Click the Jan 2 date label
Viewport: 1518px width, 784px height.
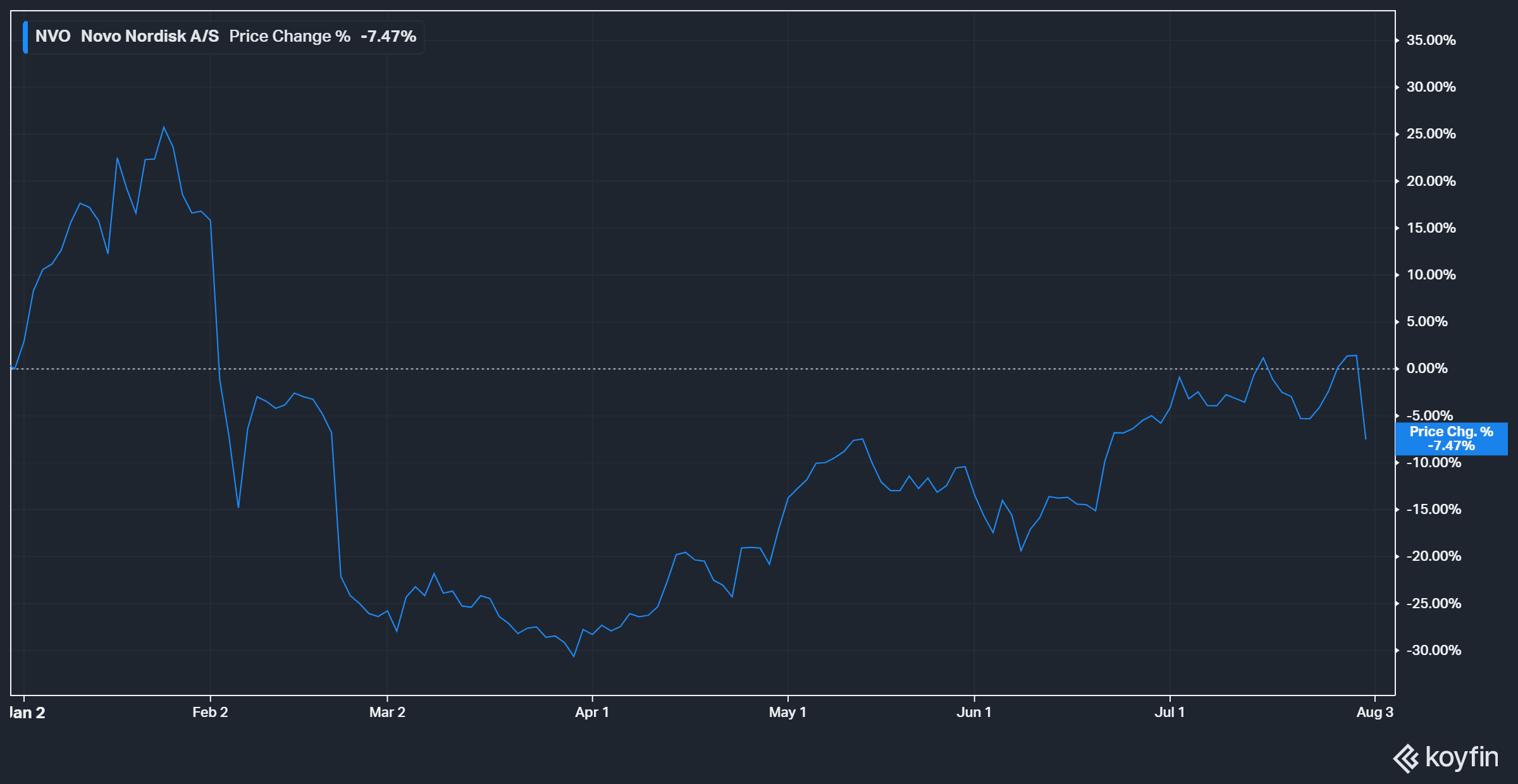click(28, 713)
